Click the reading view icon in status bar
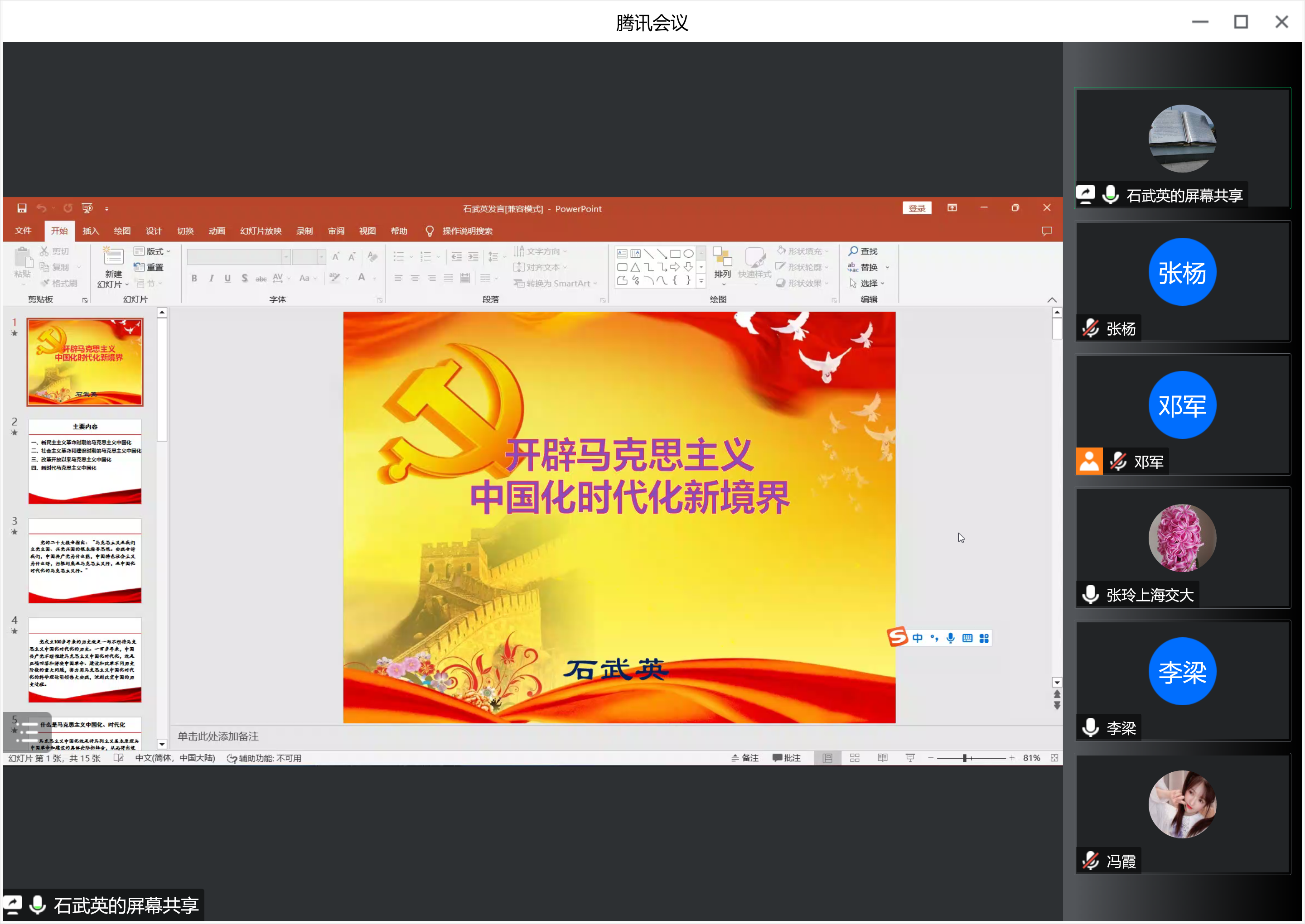This screenshot has height=924, width=1305. click(882, 758)
